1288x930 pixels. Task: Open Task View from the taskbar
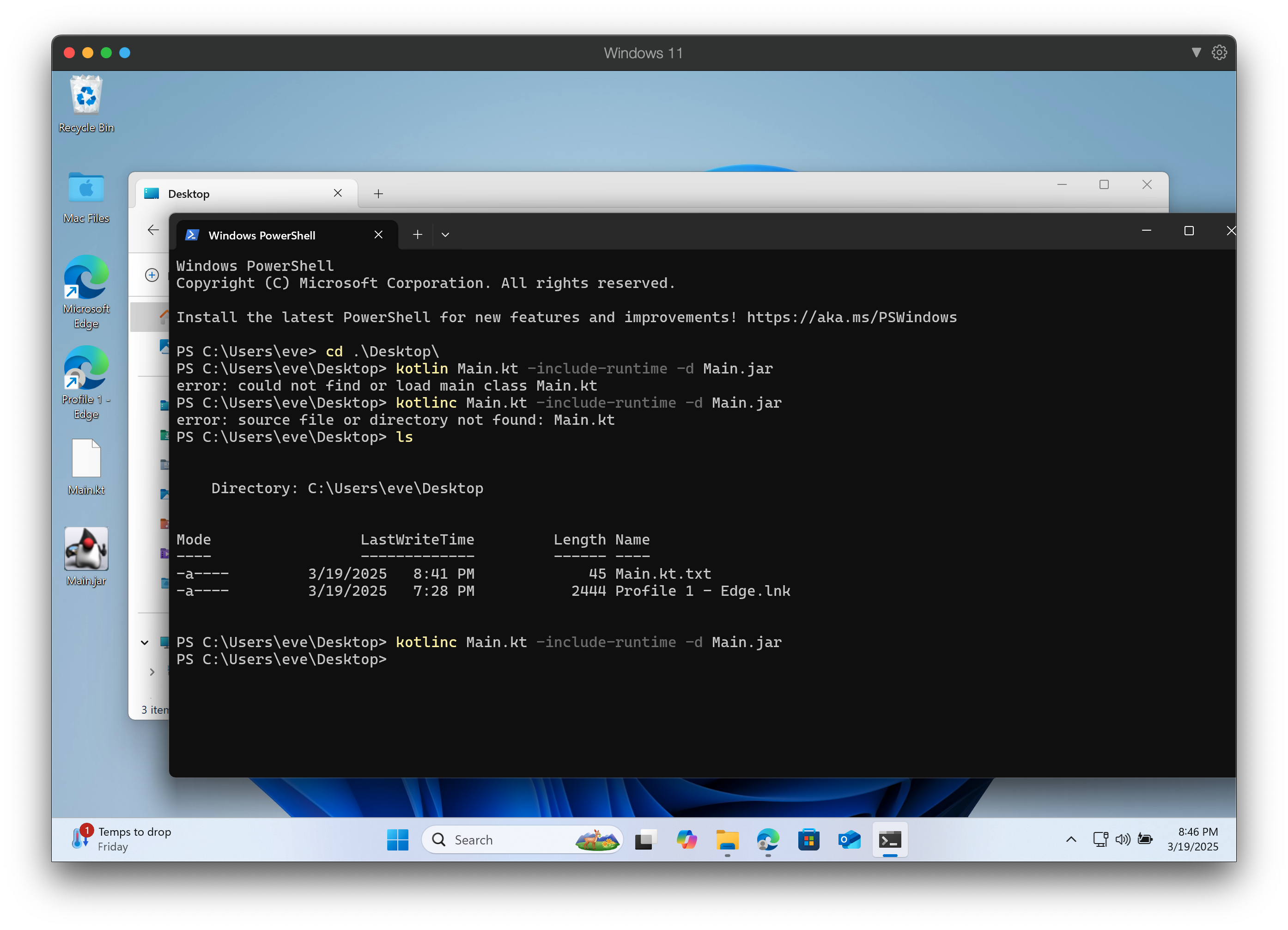646,840
